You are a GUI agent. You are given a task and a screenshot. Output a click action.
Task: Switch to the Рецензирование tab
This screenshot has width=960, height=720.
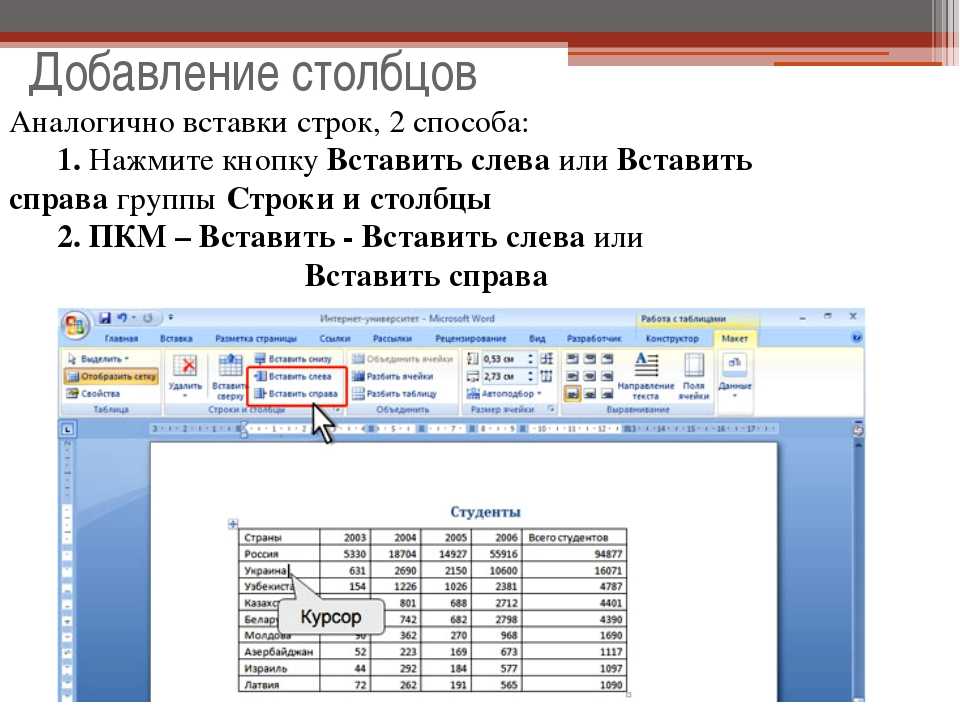(x=471, y=338)
